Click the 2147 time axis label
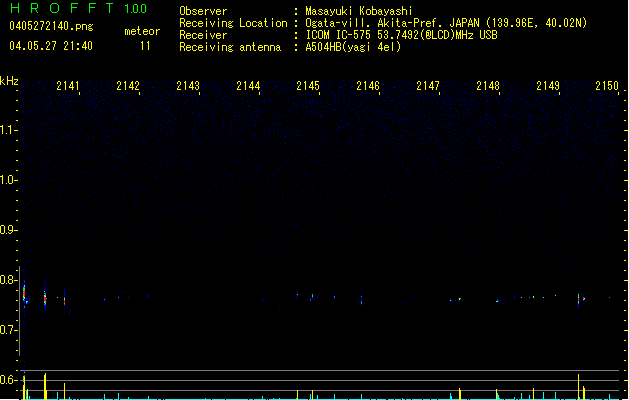This screenshot has height=400, width=629. click(428, 86)
